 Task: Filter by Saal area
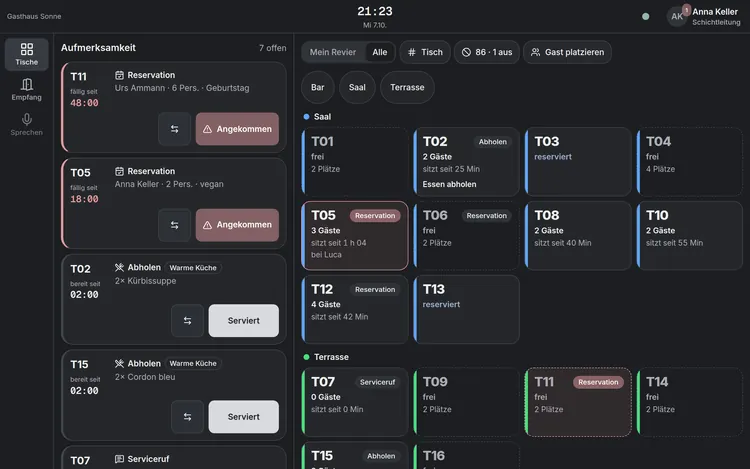click(x=357, y=87)
